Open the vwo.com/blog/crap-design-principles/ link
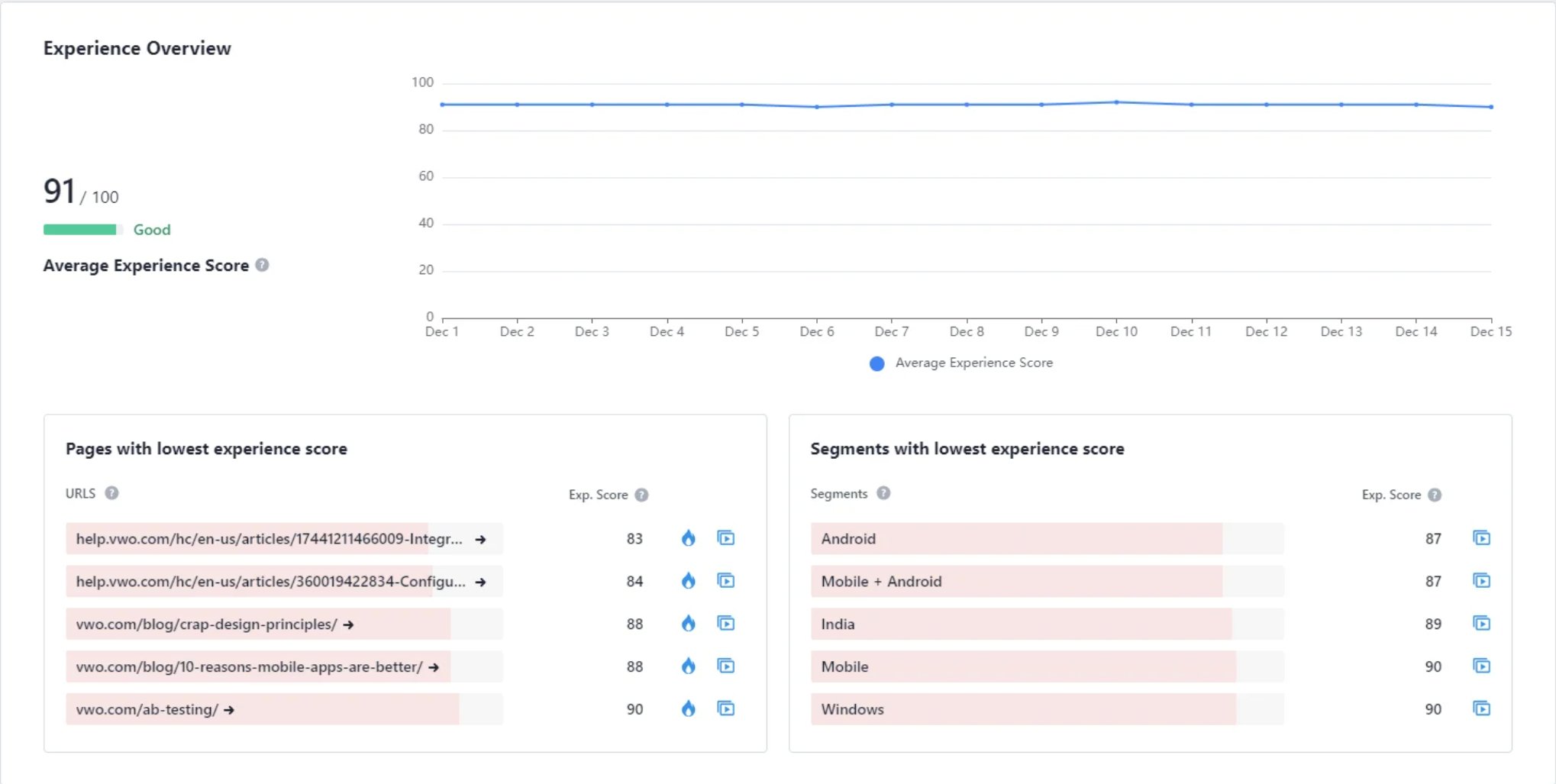The width and height of the screenshot is (1556, 784). (206, 624)
